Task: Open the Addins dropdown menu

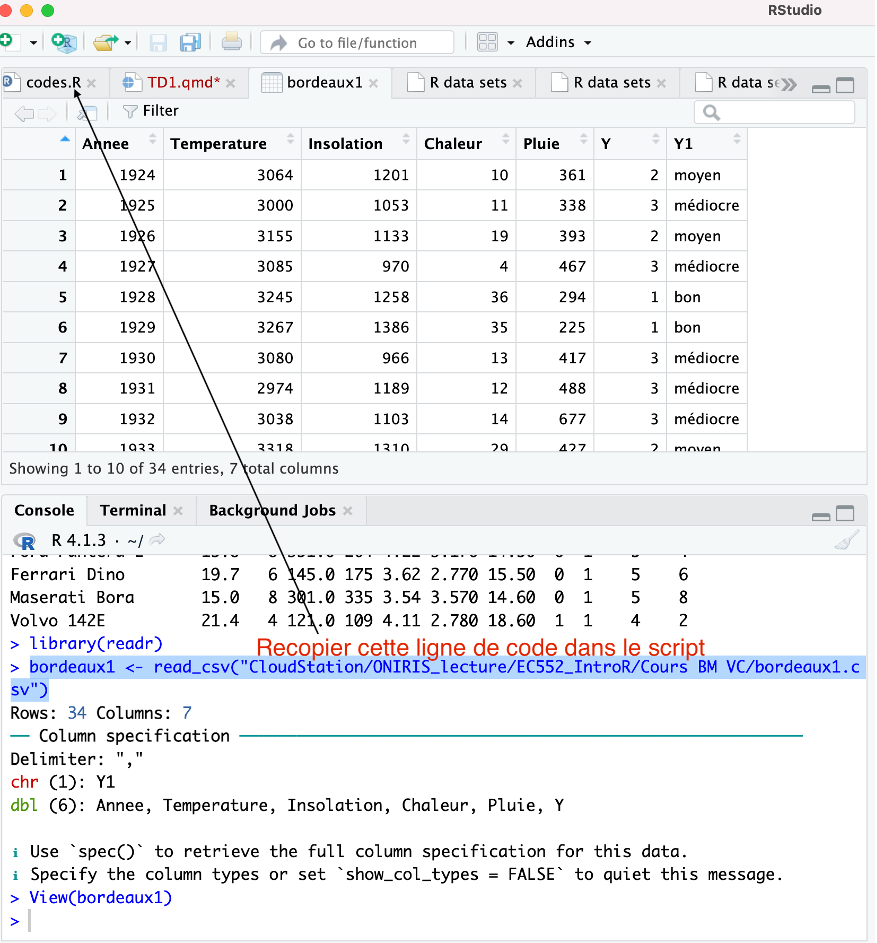Action: point(559,42)
